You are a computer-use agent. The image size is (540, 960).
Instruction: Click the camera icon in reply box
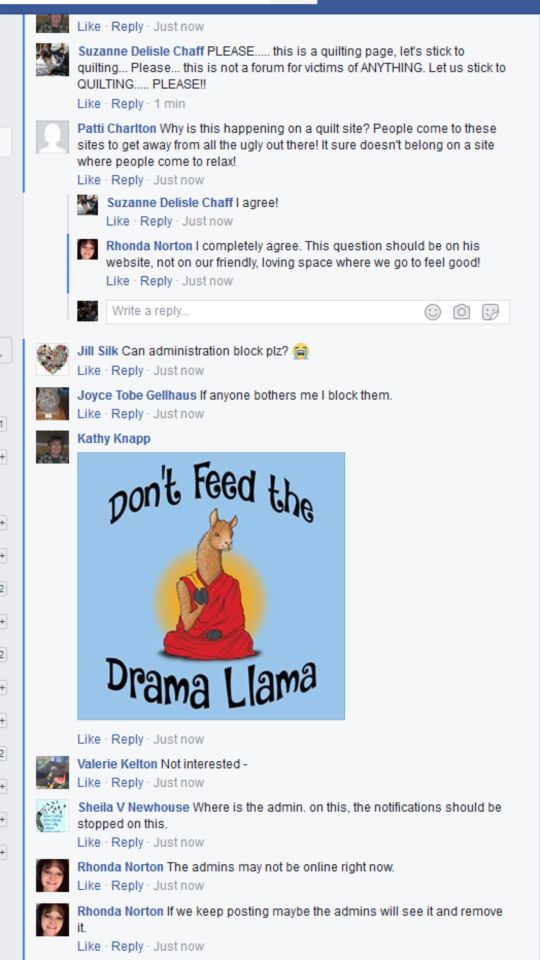pos(462,312)
